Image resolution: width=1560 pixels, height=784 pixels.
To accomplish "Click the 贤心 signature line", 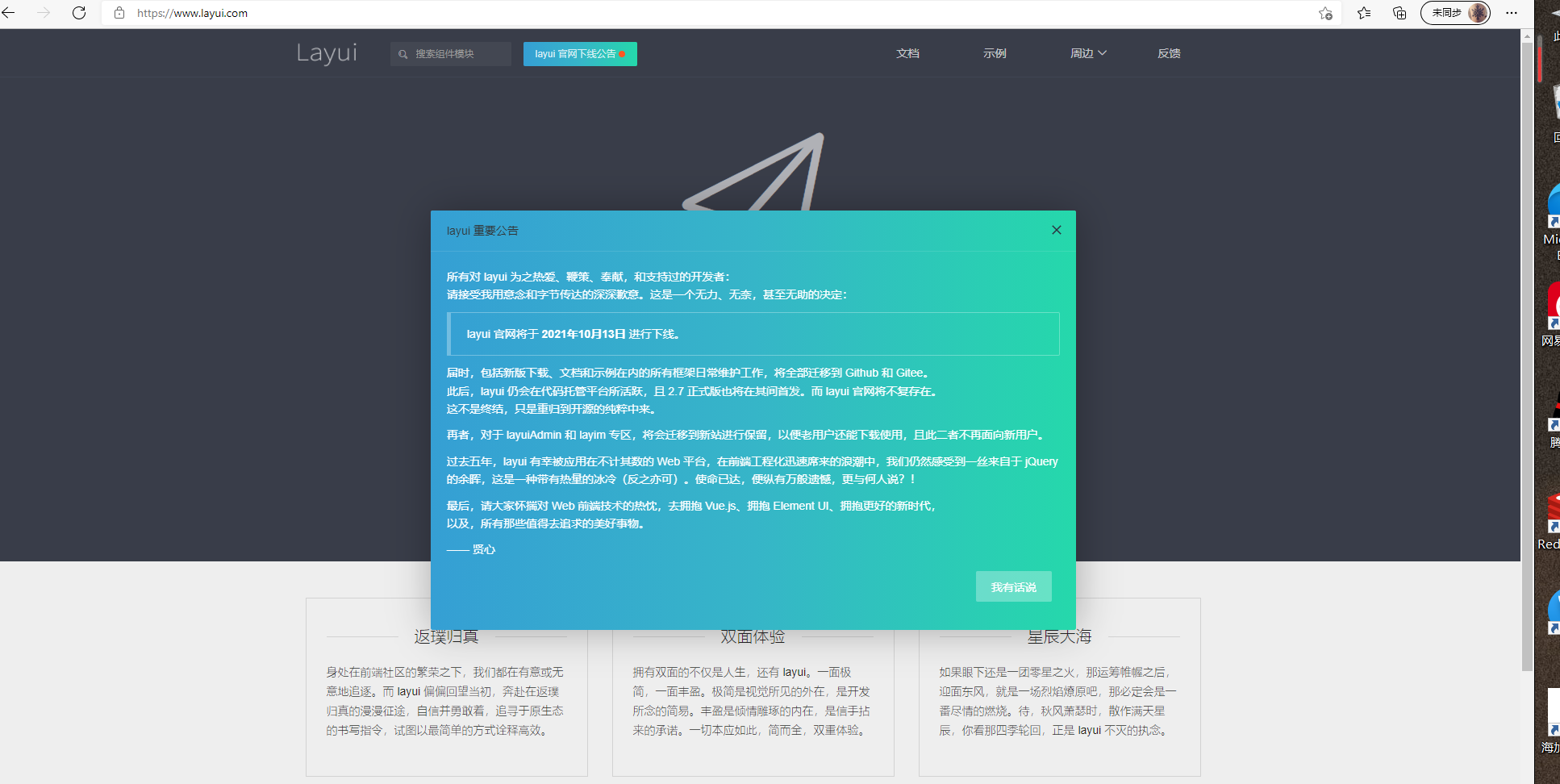I will point(471,549).
